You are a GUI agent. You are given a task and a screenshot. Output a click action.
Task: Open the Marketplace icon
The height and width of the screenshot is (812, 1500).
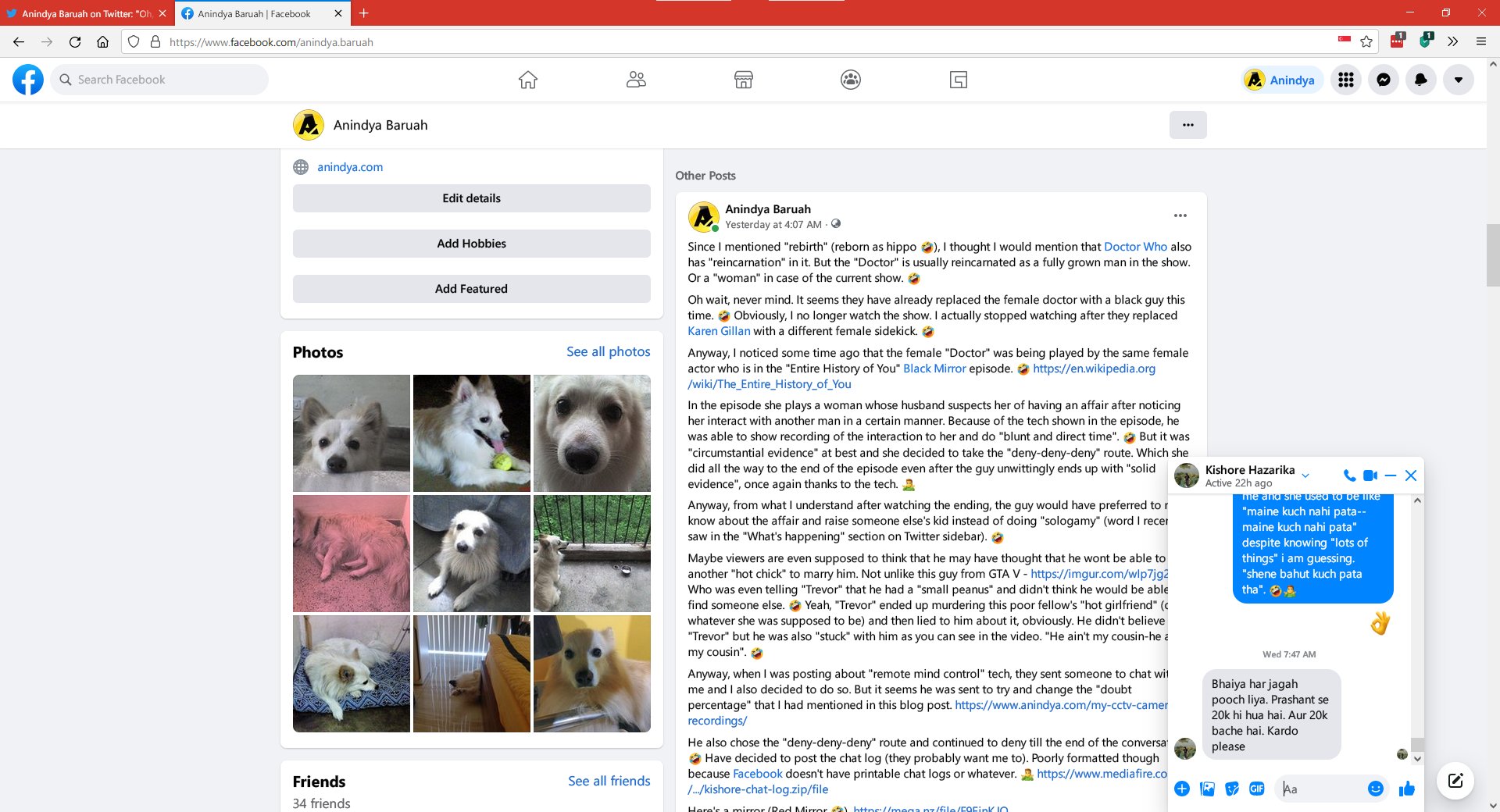pos(743,80)
